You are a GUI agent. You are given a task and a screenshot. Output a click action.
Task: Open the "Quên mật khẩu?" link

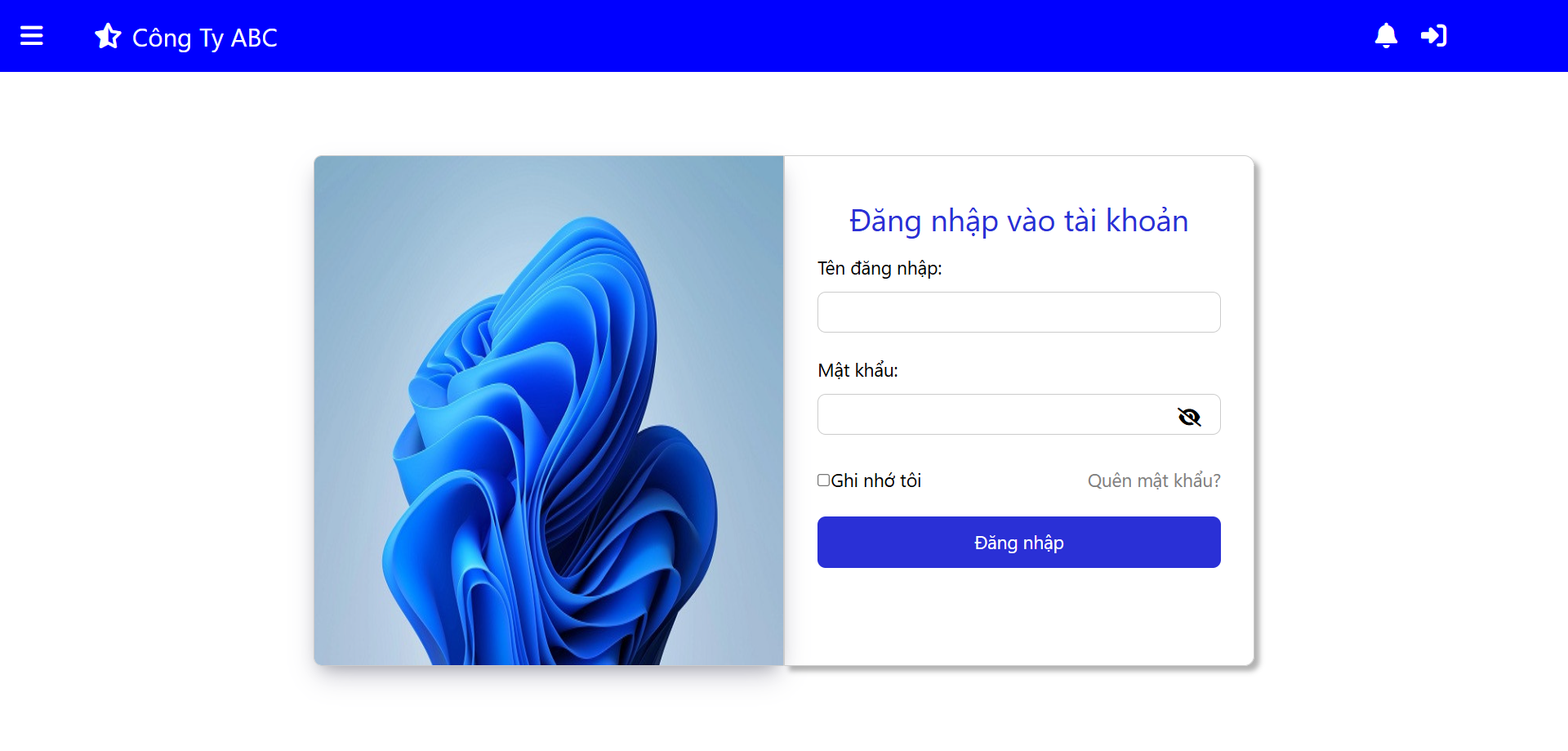click(x=1154, y=481)
